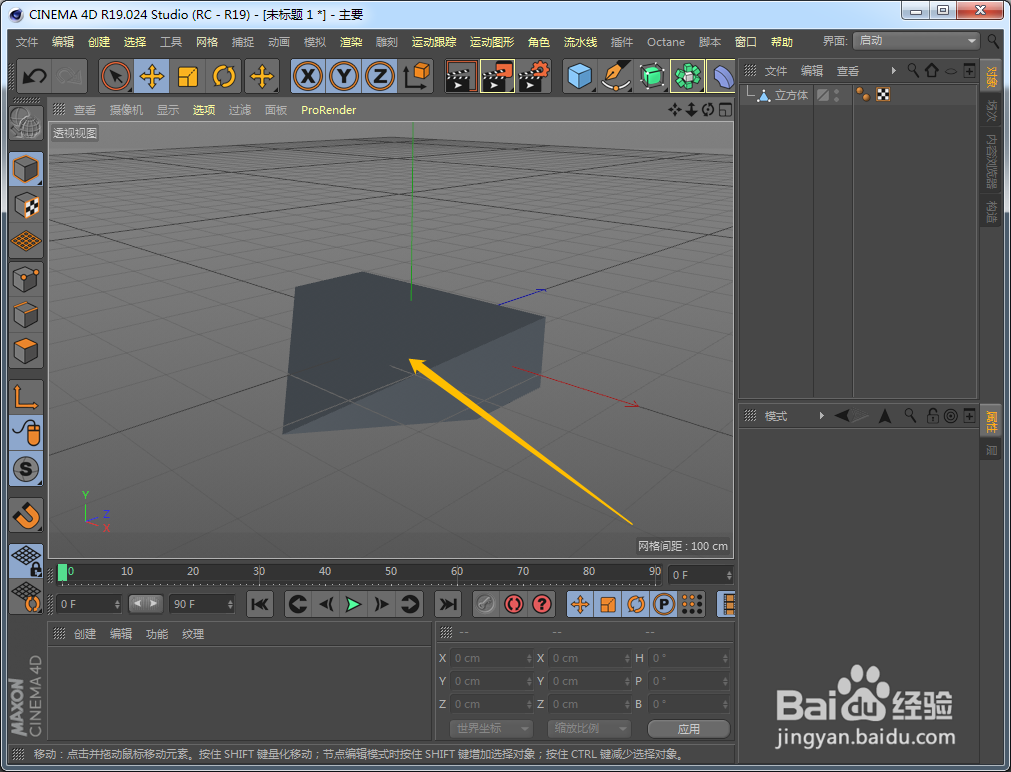Toggle position keyframe recording icon
The image size is (1011, 772).
pyautogui.click(x=580, y=604)
